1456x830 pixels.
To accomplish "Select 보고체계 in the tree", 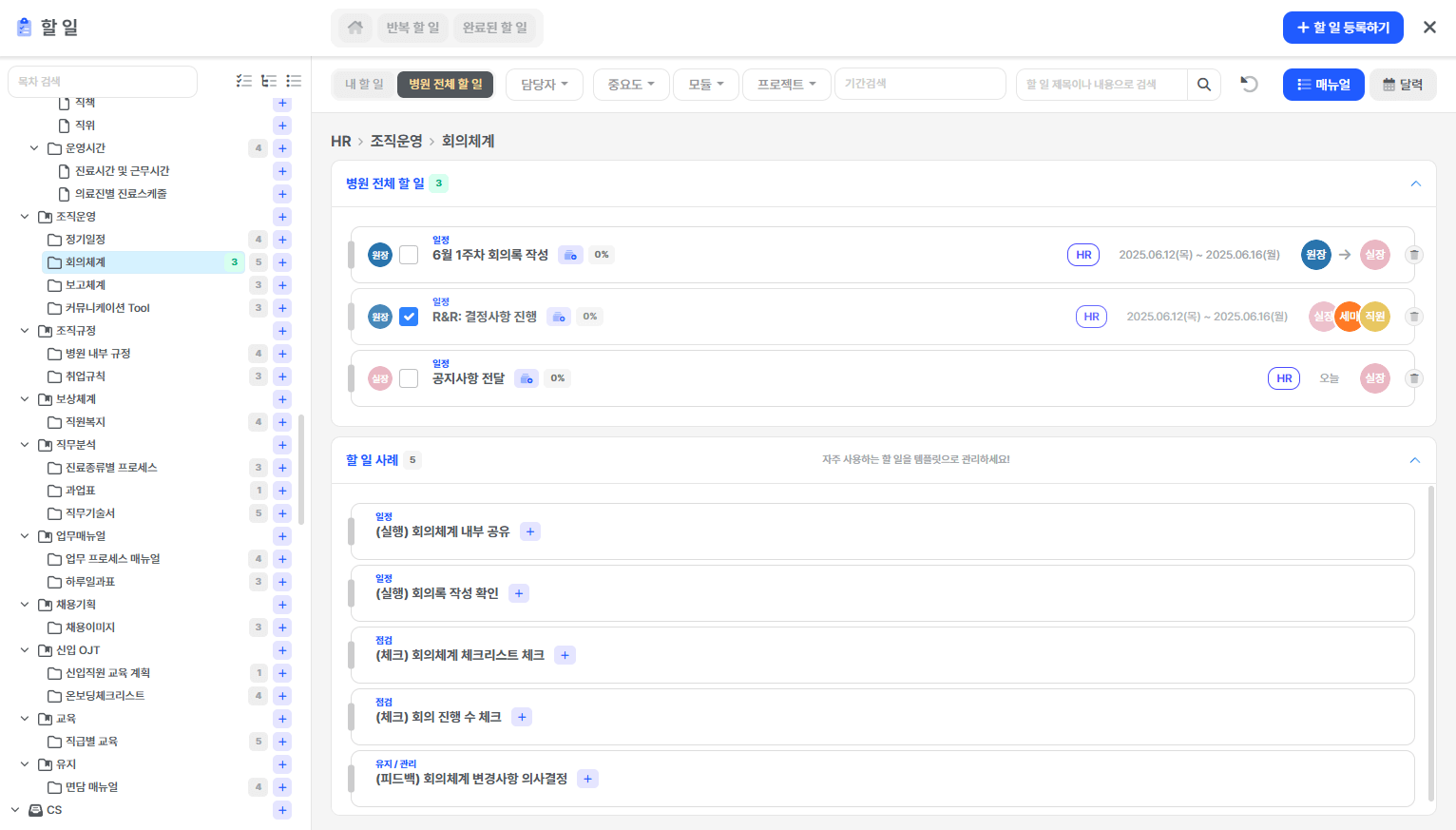I will (86, 285).
